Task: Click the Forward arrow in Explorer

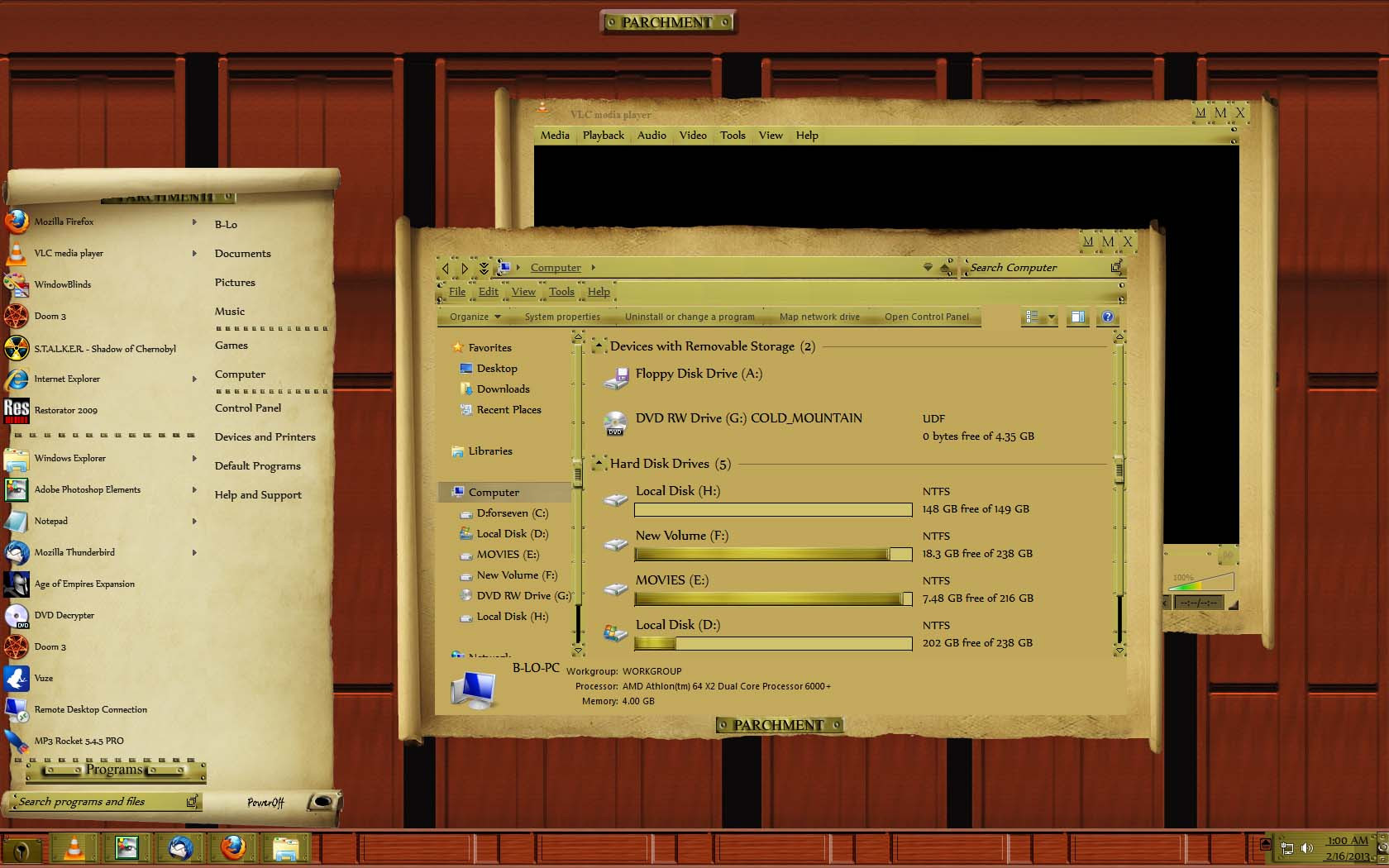Action: tap(465, 268)
